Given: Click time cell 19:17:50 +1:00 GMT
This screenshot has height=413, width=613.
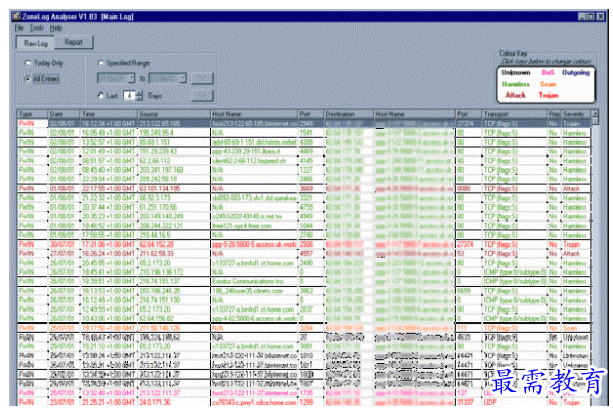Looking at the screenshot, I should coord(109,328).
